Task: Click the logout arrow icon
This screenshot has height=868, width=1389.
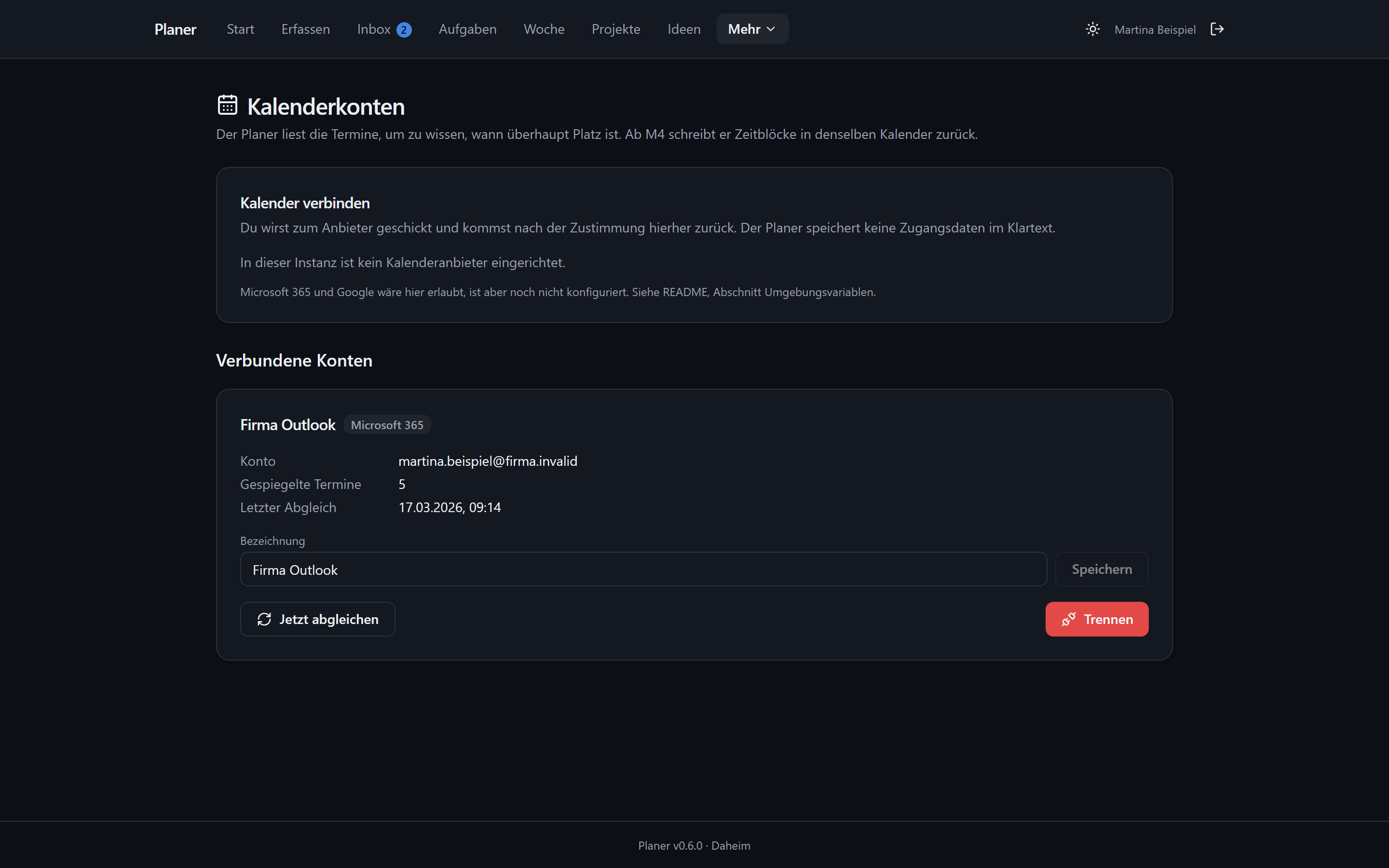Action: [1217, 29]
